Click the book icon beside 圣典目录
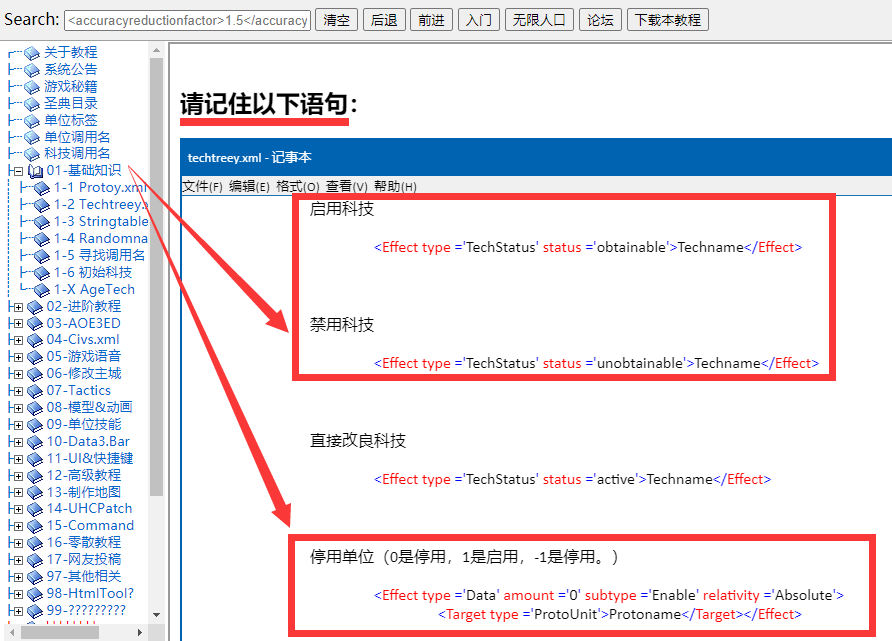This screenshot has height=641, width=892. 32,104
